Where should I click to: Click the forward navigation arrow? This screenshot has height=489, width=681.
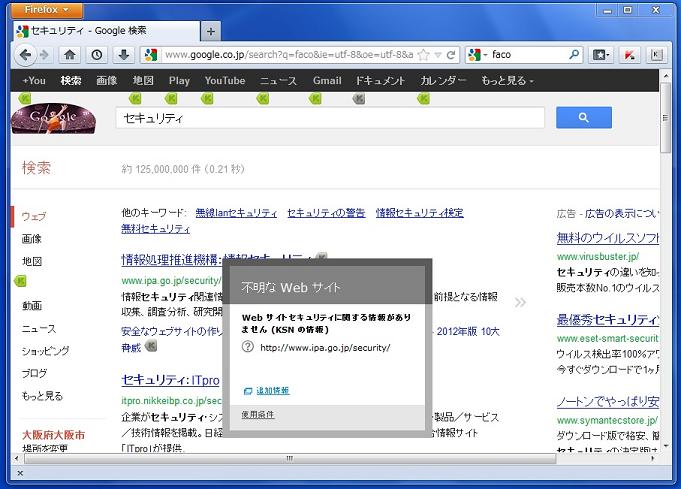44,55
